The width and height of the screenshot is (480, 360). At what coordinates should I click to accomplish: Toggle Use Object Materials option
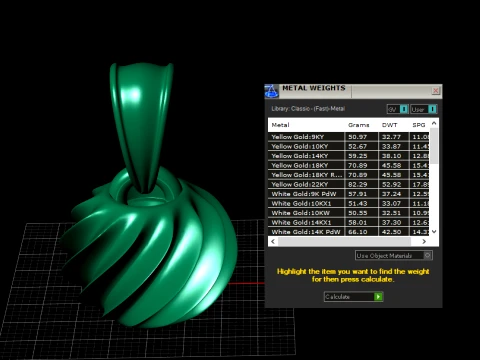click(394, 256)
